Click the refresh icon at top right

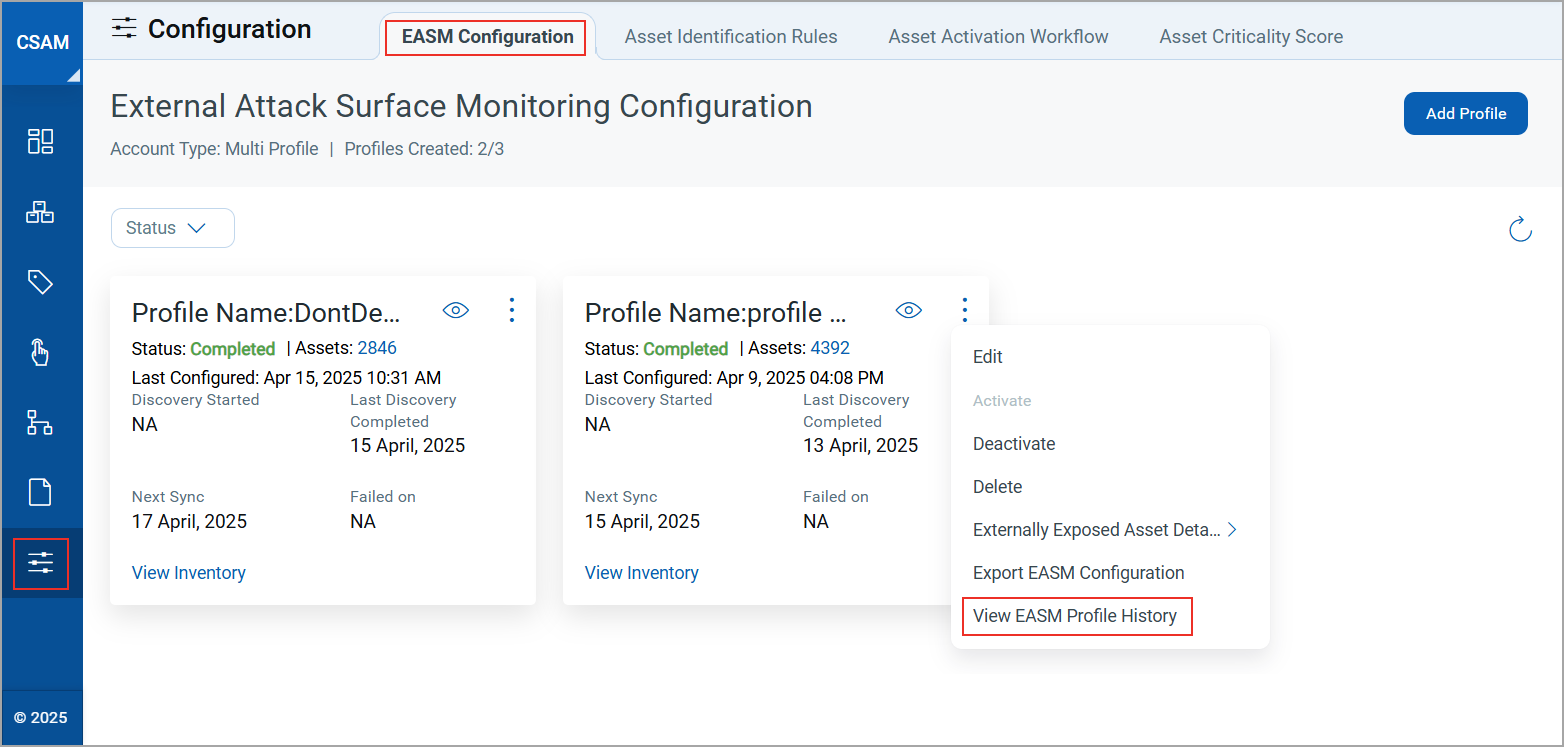click(1520, 229)
